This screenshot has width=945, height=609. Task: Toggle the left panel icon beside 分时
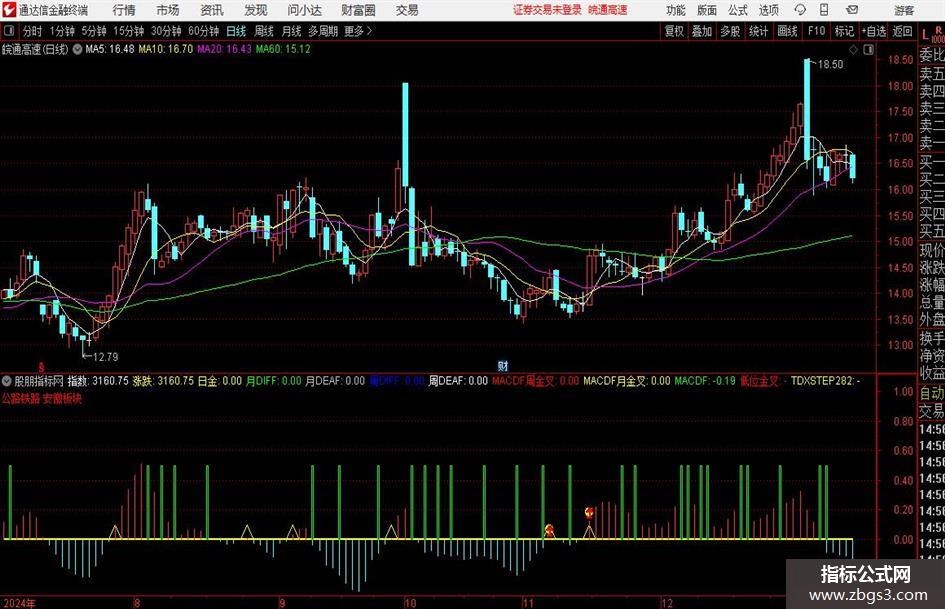[x=8, y=31]
